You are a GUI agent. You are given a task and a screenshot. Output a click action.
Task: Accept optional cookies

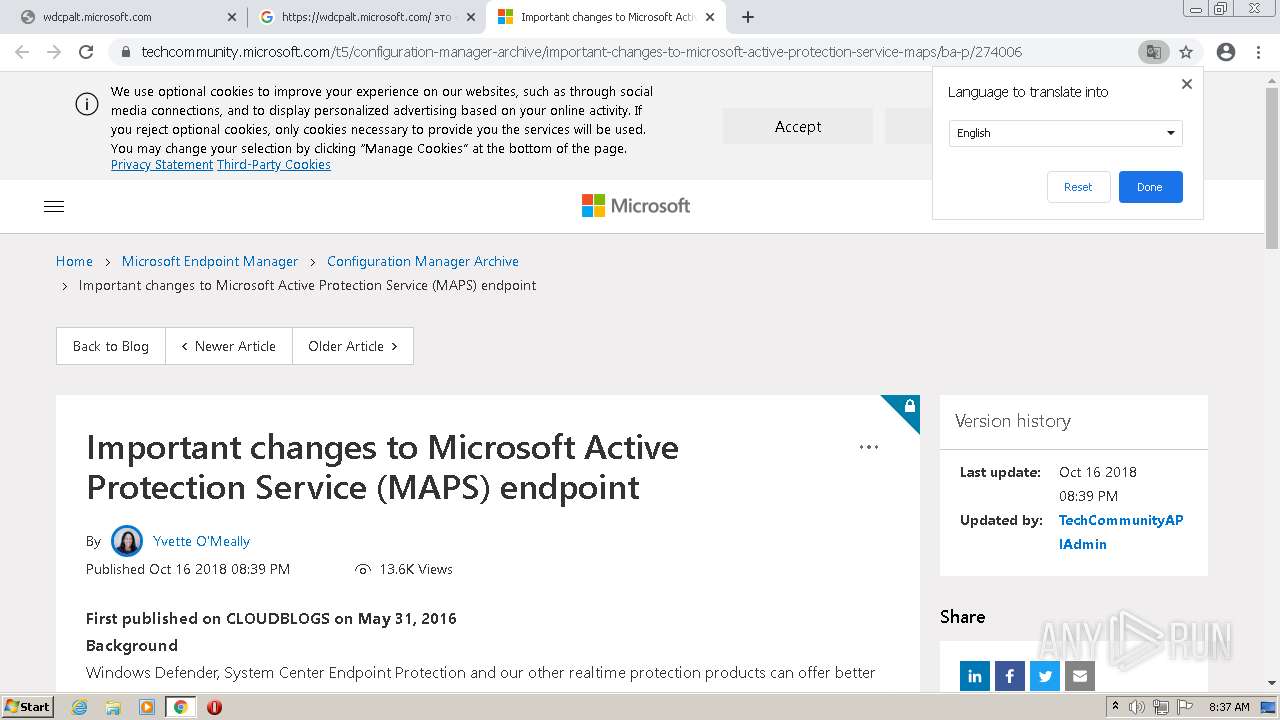(x=798, y=126)
